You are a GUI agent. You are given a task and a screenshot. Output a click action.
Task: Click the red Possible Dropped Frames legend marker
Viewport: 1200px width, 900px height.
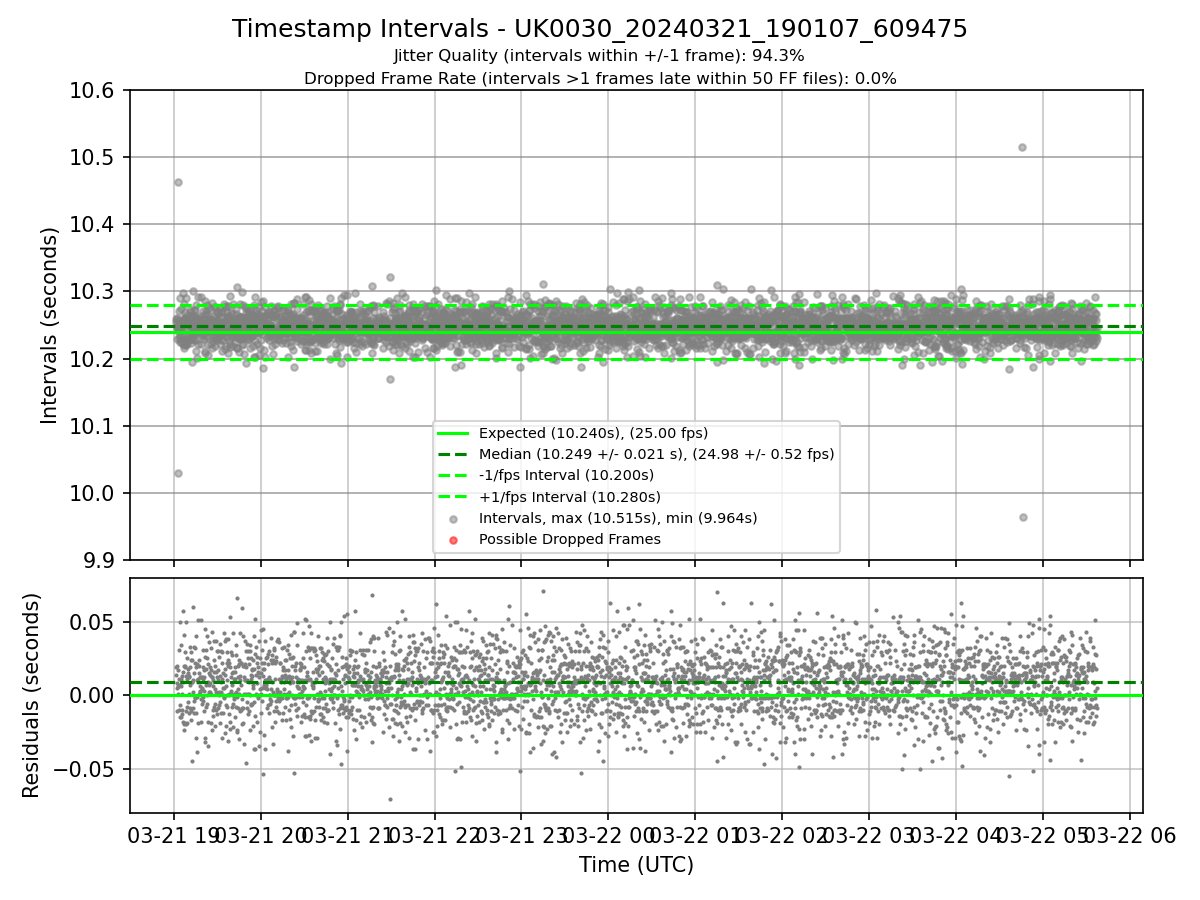[454, 540]
